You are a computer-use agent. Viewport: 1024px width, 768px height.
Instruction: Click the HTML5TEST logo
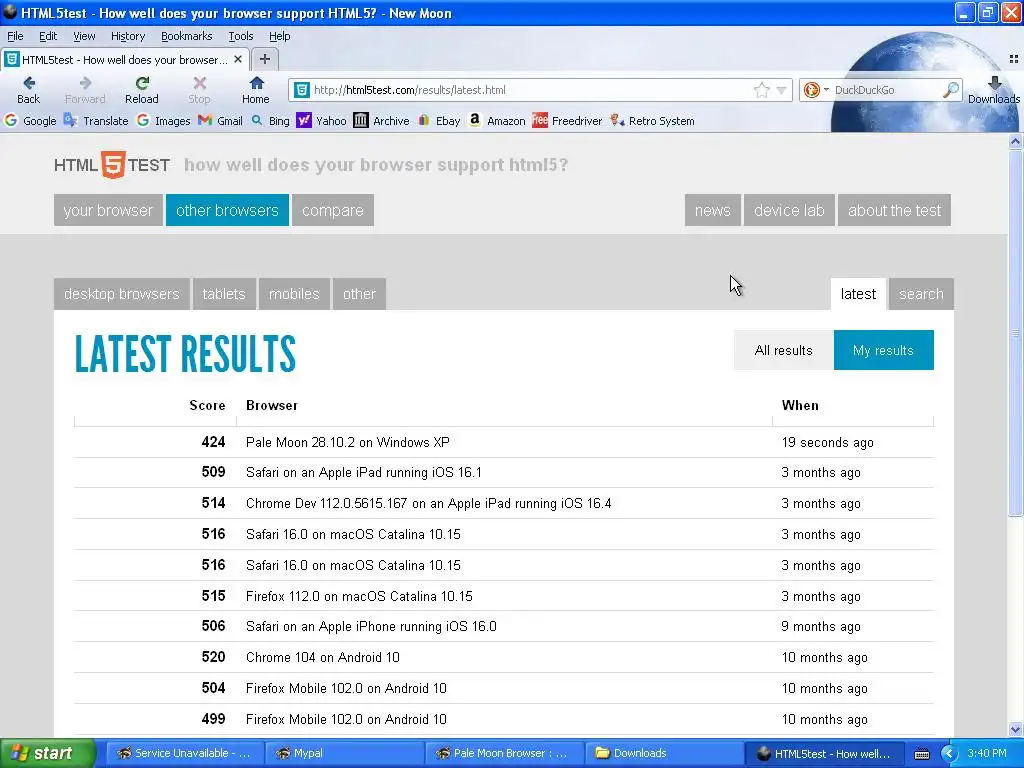click(x=112, y=165)
